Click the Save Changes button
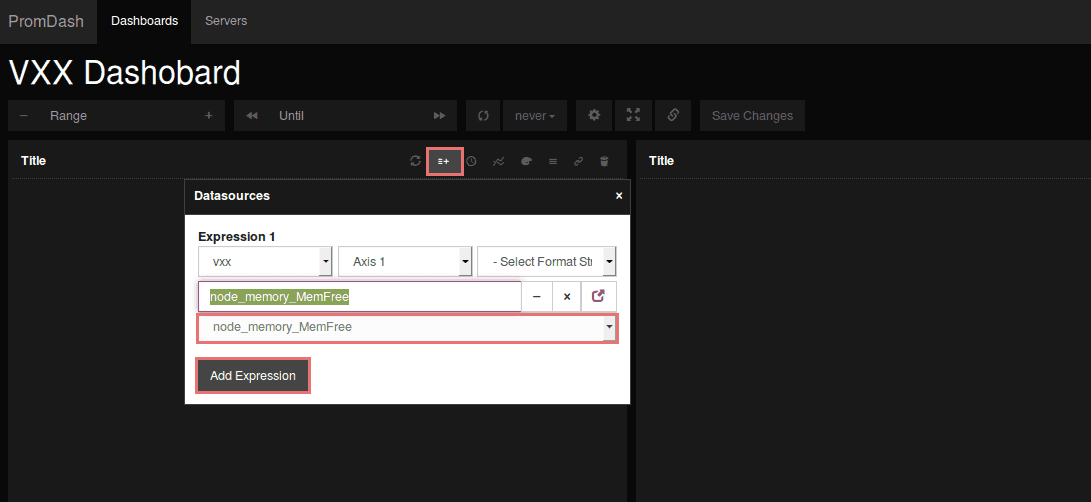Screen dimensions: 1091x502 point(752,116)
